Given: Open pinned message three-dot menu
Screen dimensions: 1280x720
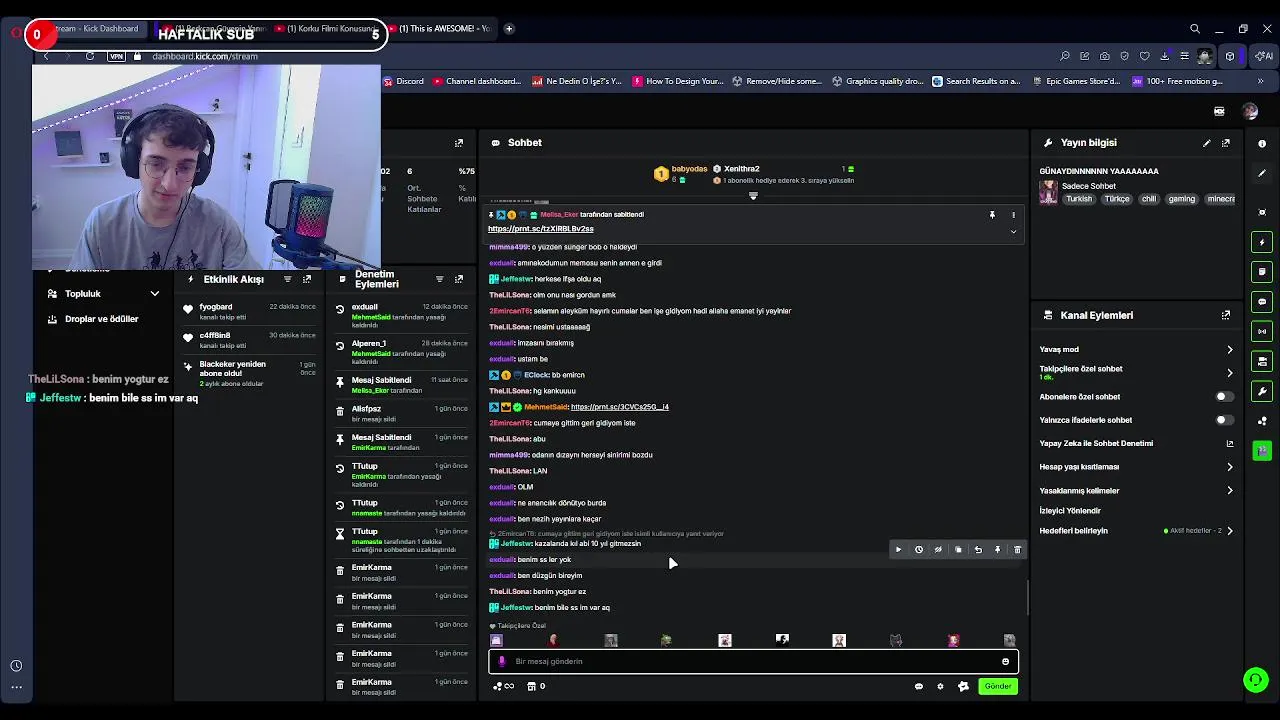Looking at the screenshot, I should (x=1013, y=214).
